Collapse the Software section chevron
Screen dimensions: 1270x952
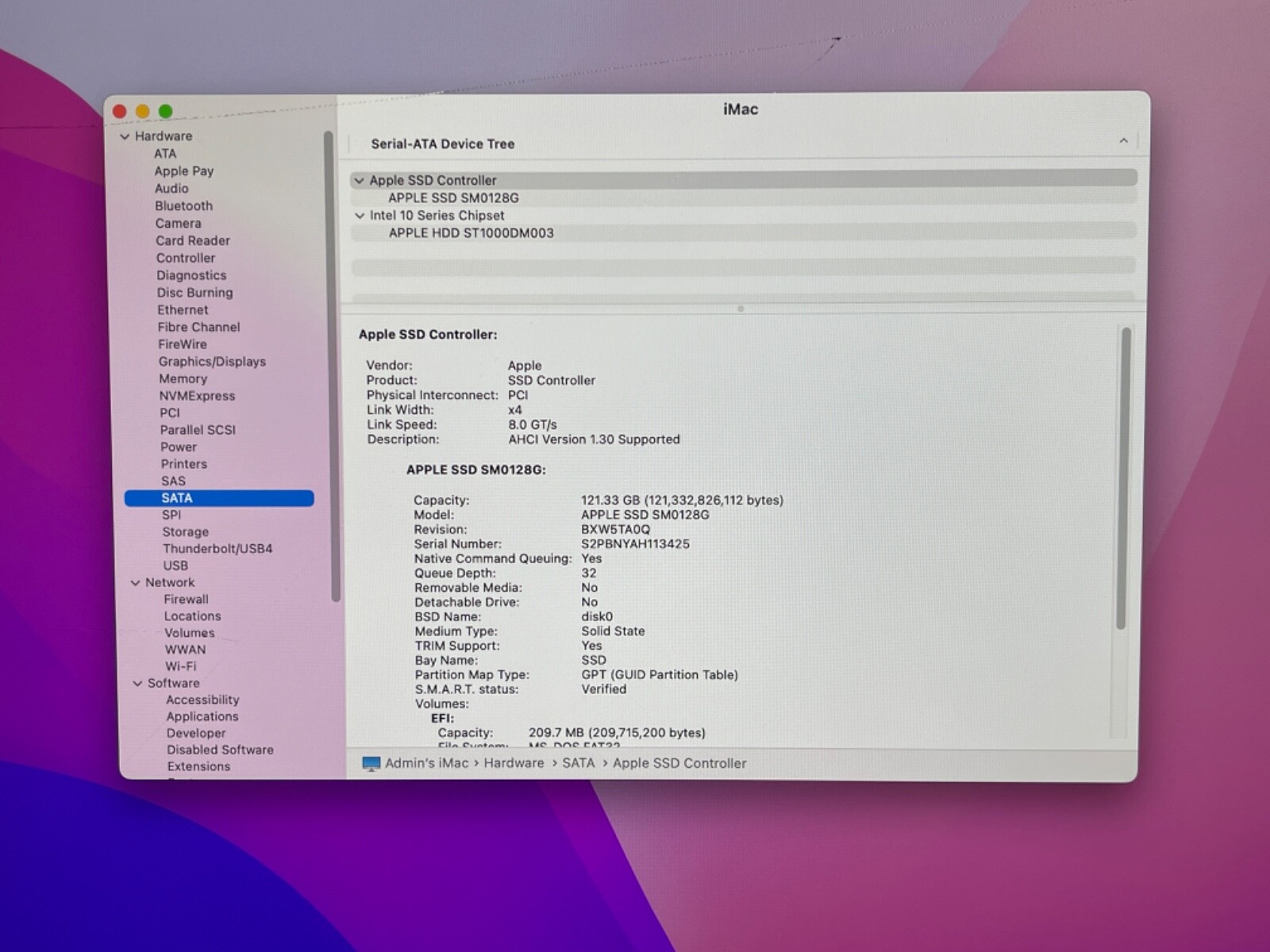point(137,683)
